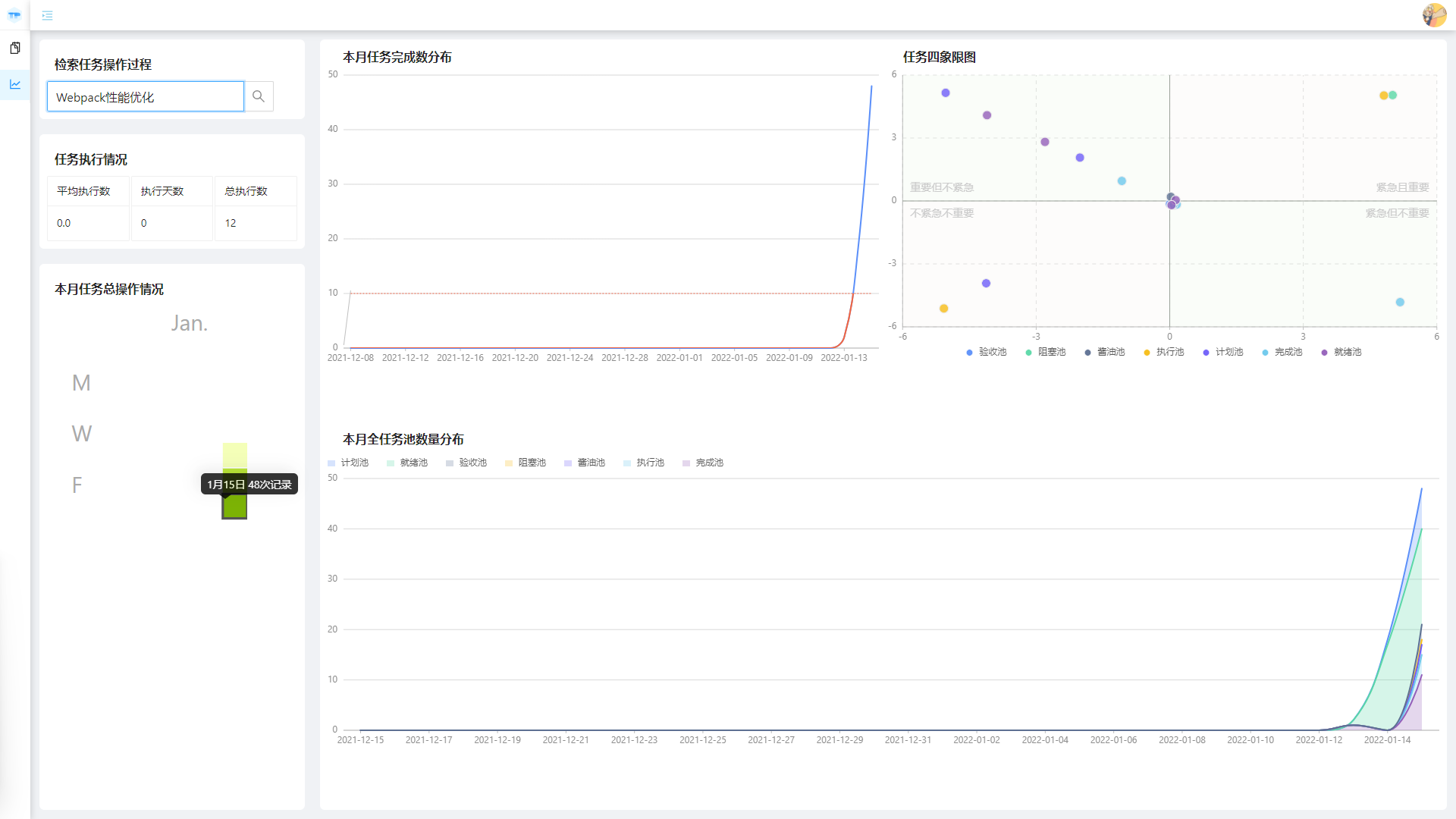
Task: Click the search magnifier button
Action: pyautogui.click(x=259, y=96)
